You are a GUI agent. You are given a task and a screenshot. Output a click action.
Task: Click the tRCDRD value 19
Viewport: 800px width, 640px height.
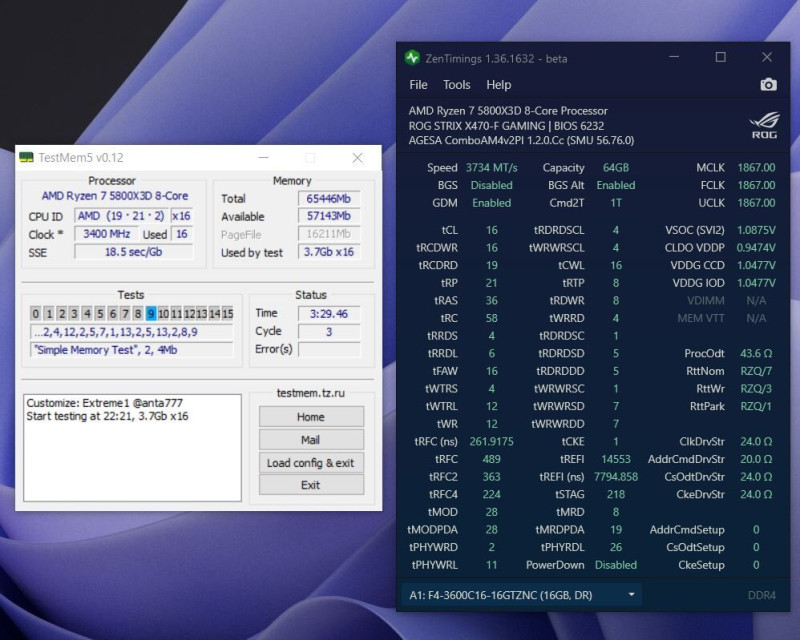491,265
